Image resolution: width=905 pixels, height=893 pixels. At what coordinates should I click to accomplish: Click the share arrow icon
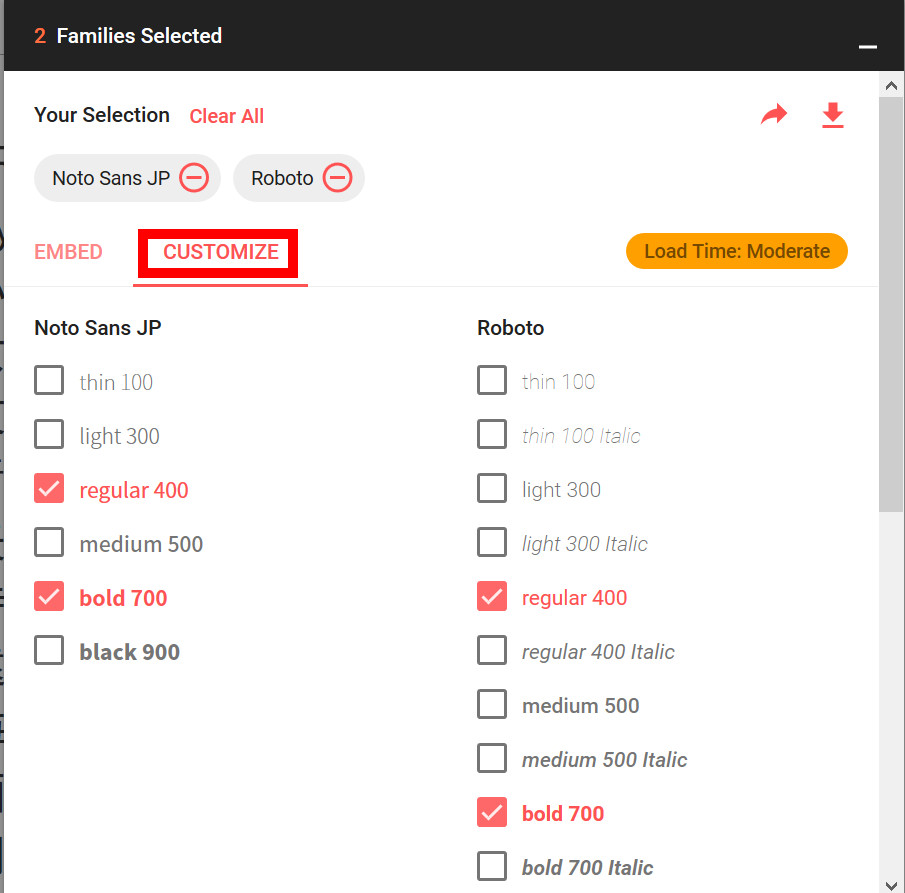tap(774, 114)
